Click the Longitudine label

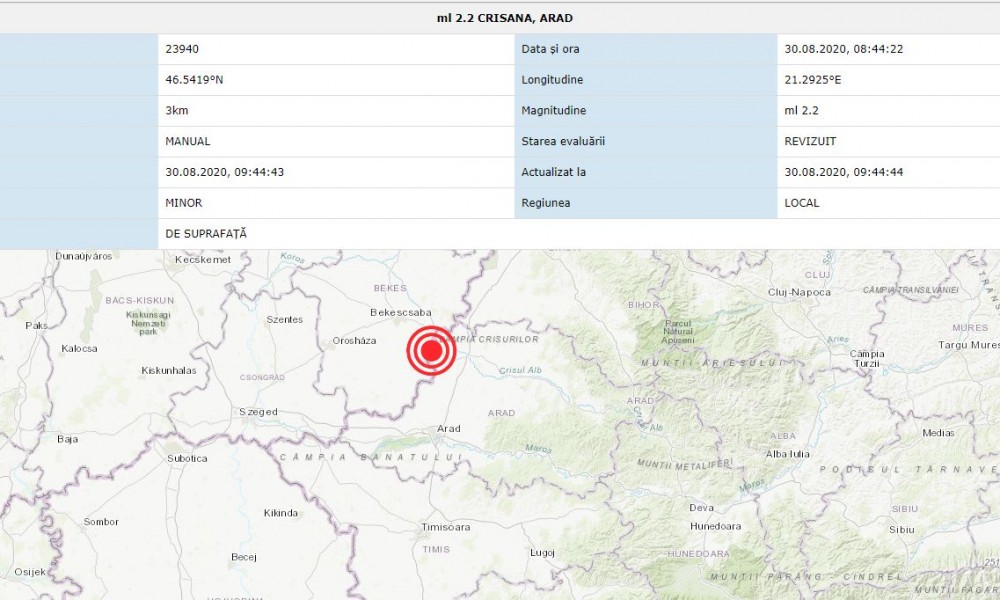552,80
